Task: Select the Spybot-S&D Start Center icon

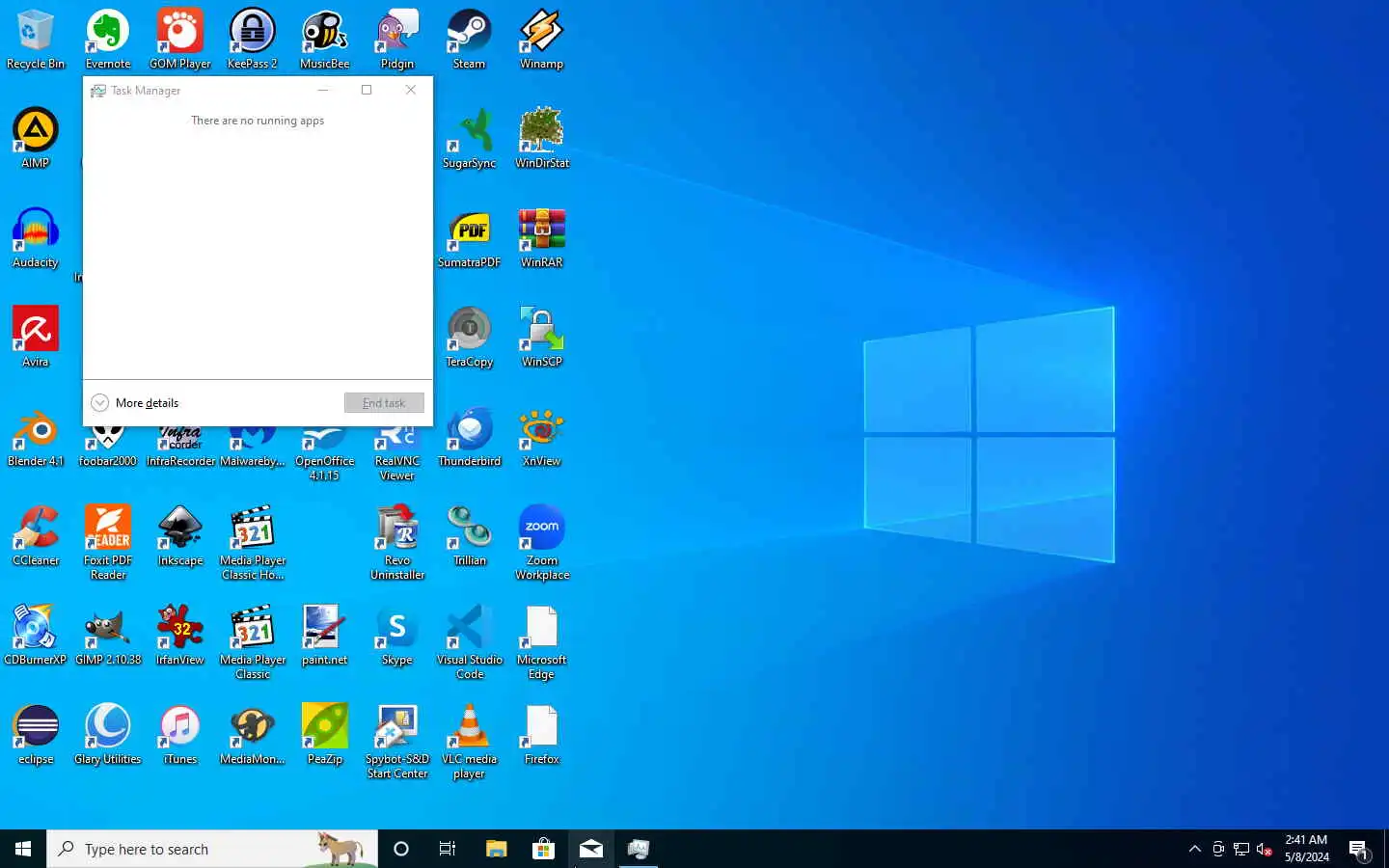Action: click(x=397, y=741)
